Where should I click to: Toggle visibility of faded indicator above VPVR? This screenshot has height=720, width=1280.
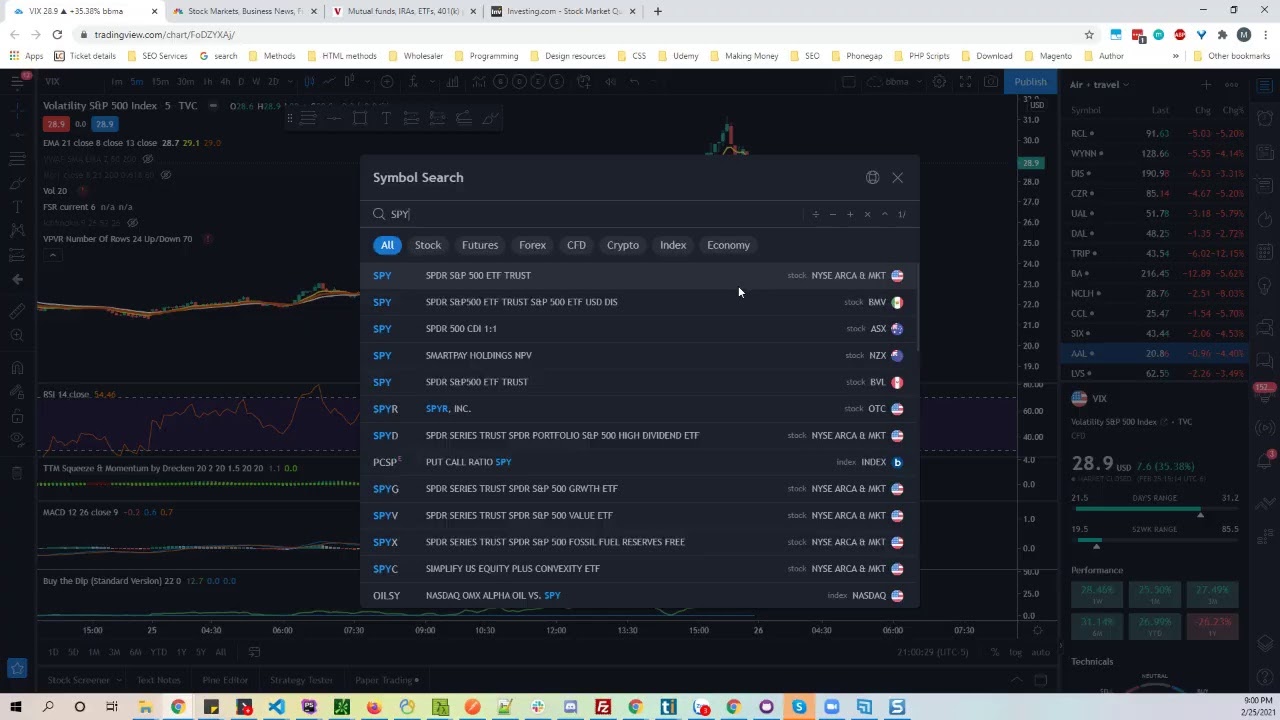tap(132, 223)
